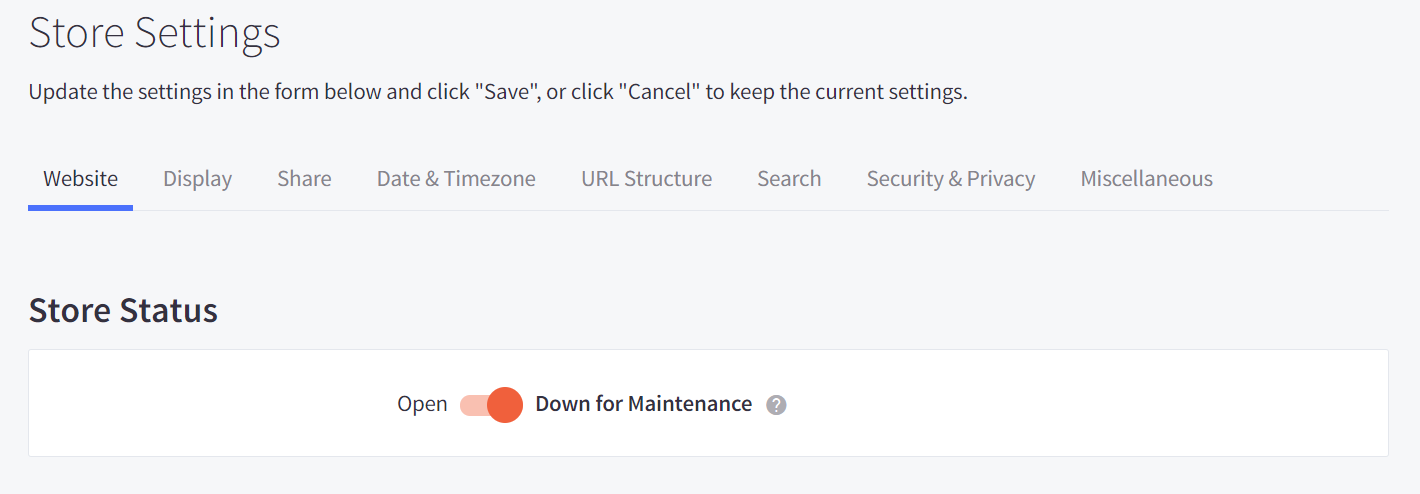Viewport: 1420px width, 494px height.
Task: Select the Miscellaneous tab
Action: (x=1146, y=179)
